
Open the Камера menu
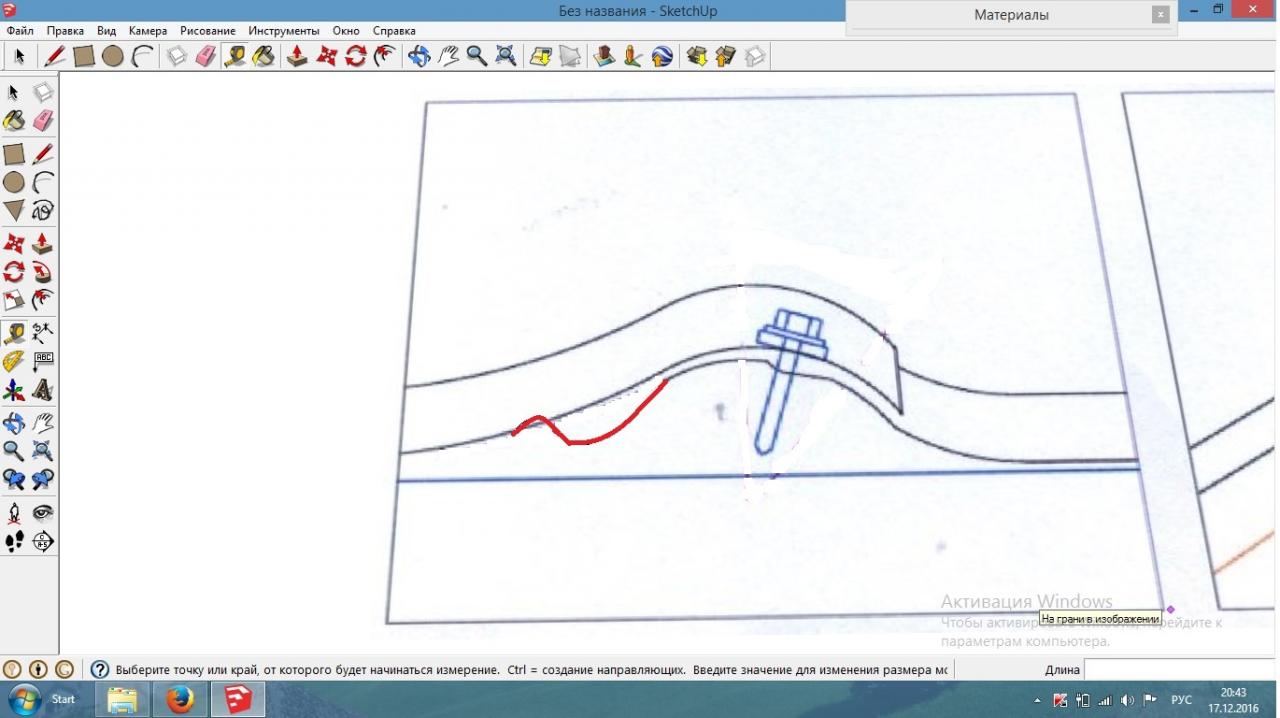pyautogui.click(x=148, y=31)
